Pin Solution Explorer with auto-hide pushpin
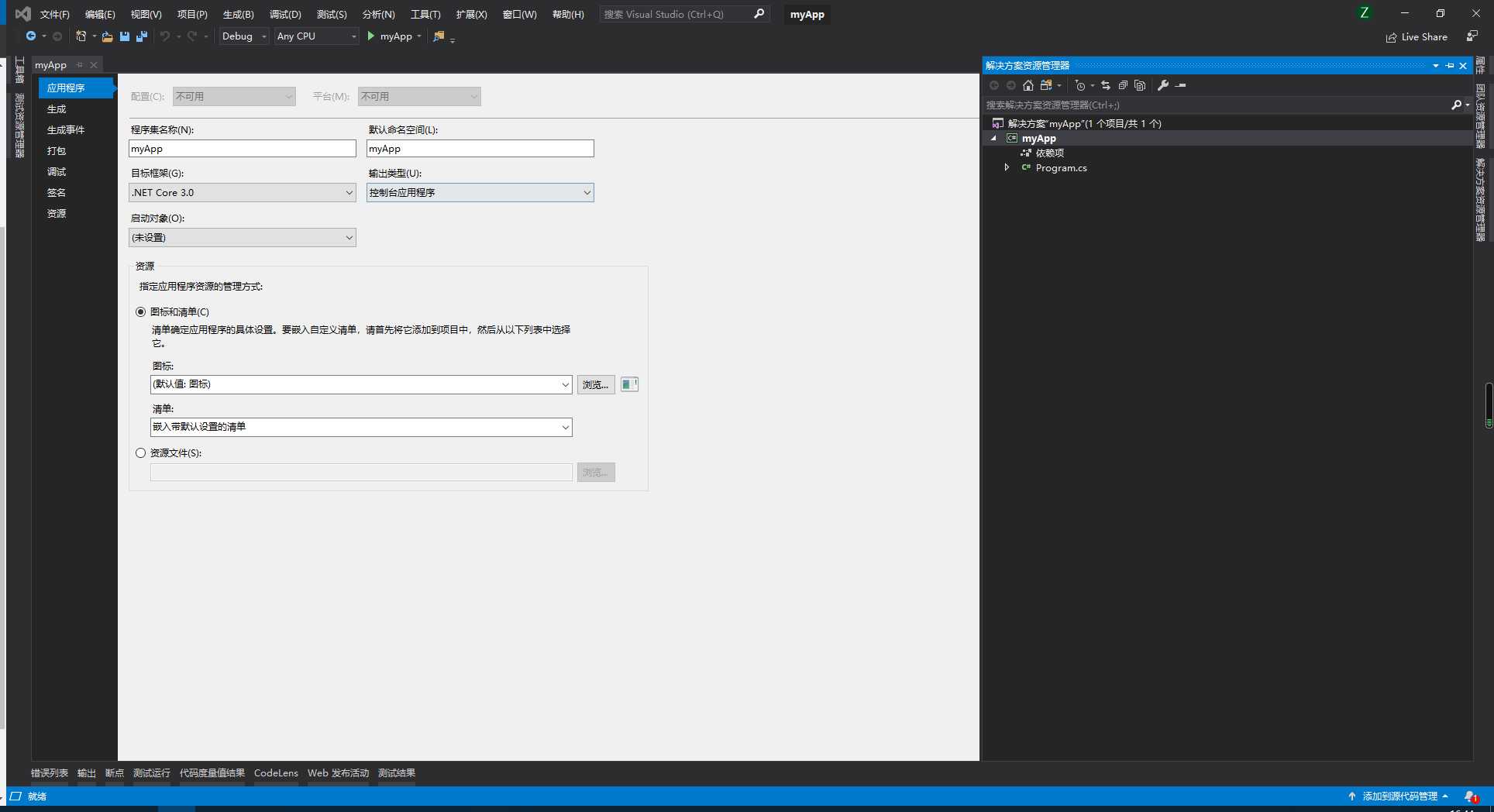Viewport: 1494px width, 812px height. click(1450, 66)
